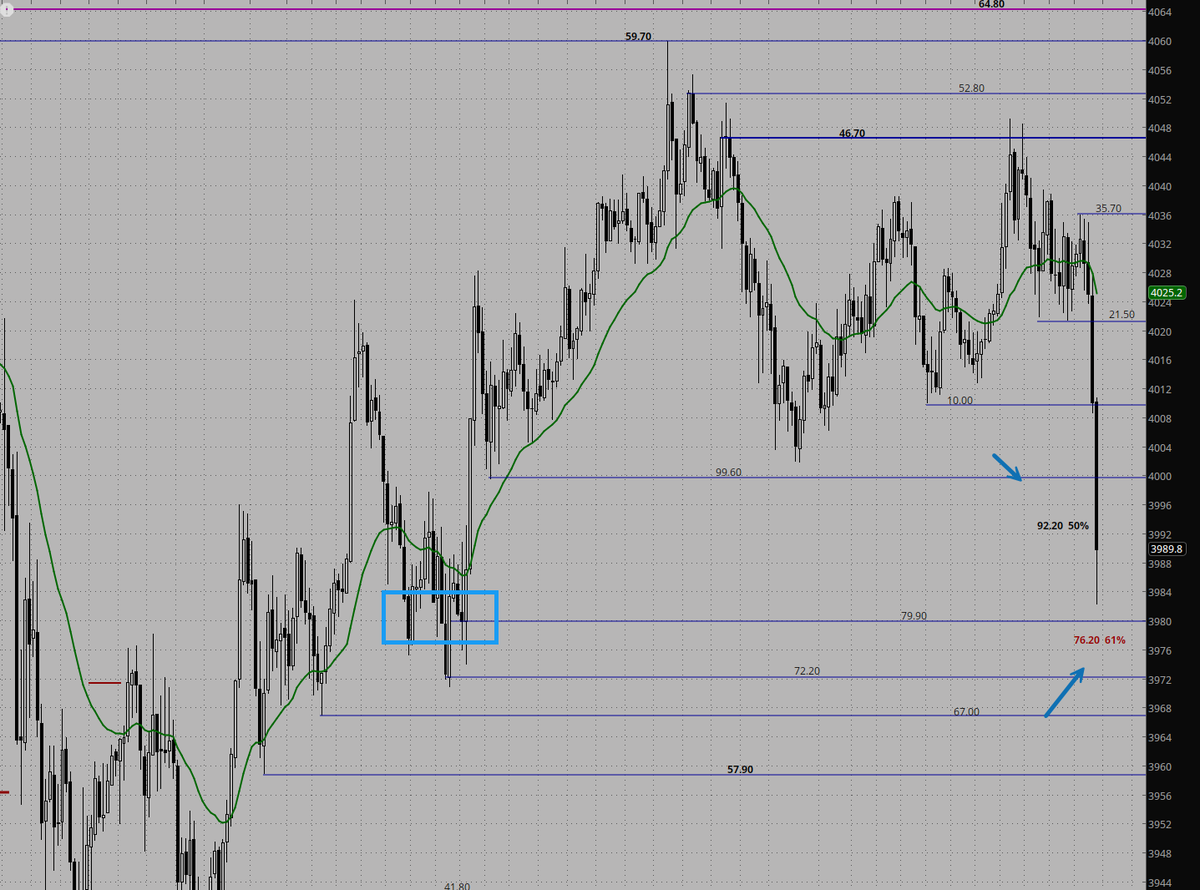
Task: Select the 41.80 label at chart bottom
Action: click(457, 886)
